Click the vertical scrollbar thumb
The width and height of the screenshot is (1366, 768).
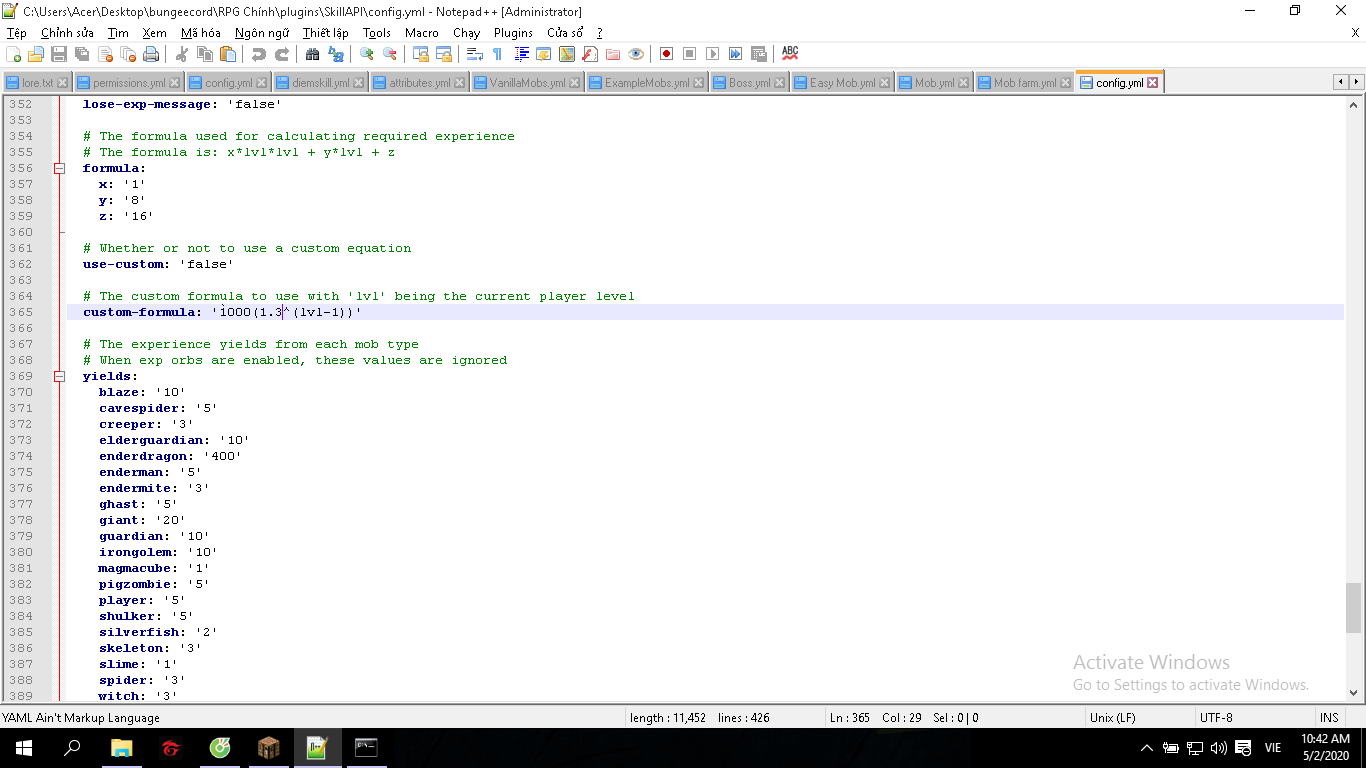1353,608
